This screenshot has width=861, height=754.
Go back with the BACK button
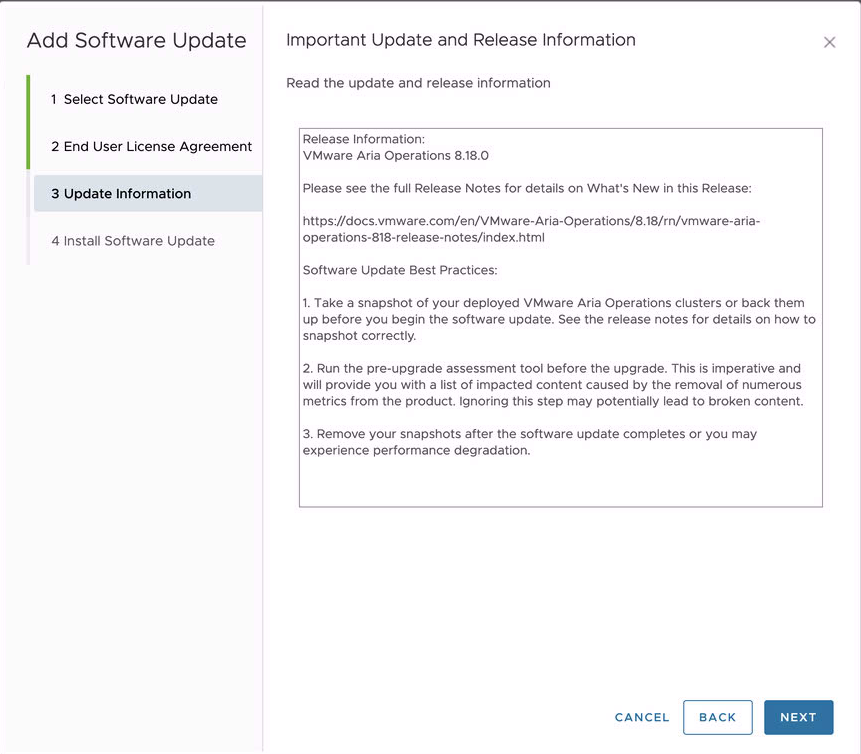coord(718,717)
